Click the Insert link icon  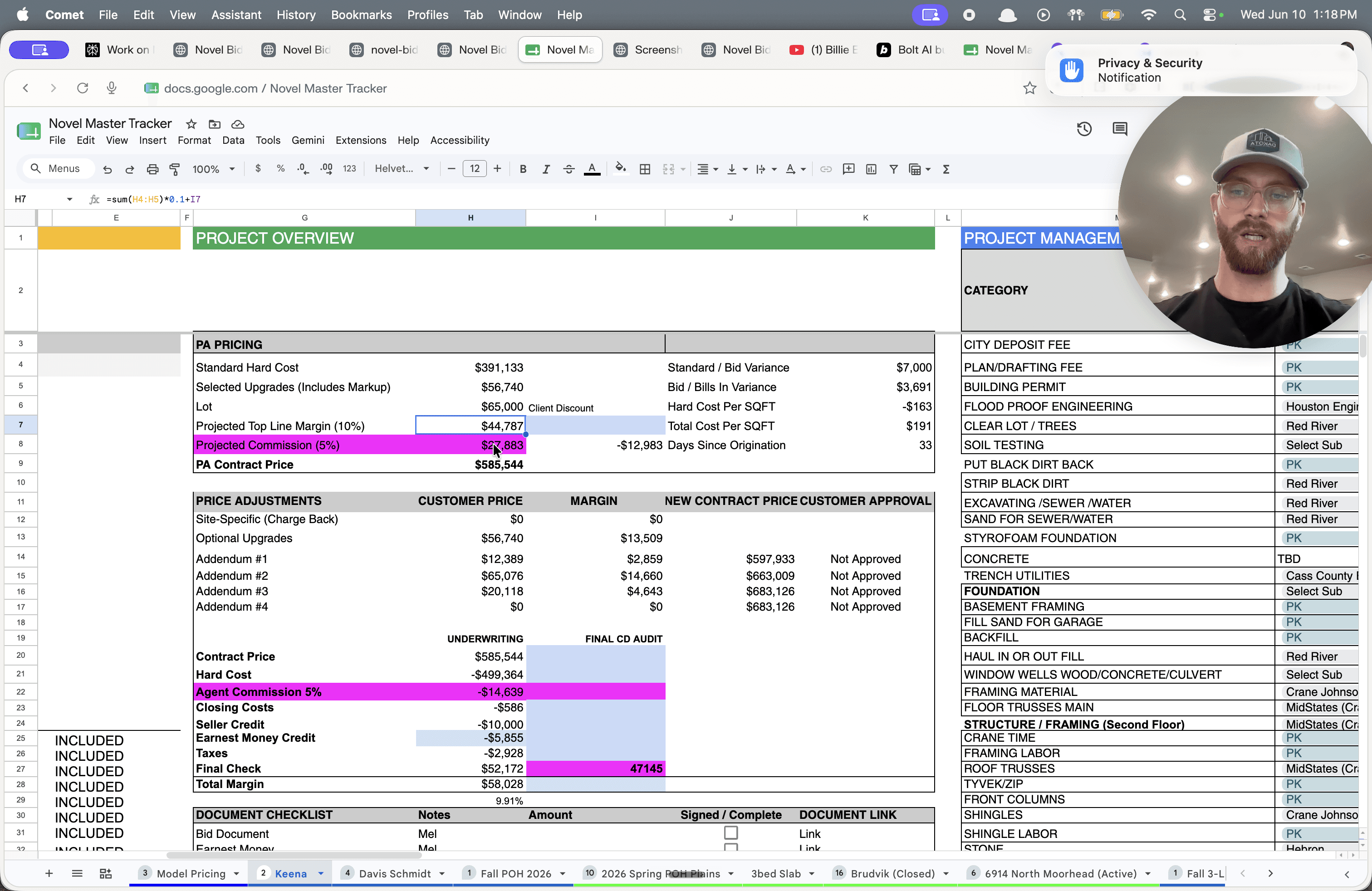(825, 169)
